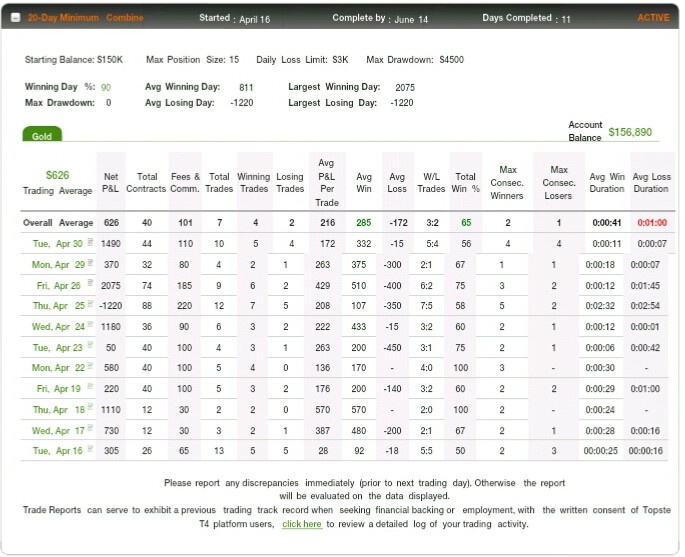685x557 pixels.
Task: Click the report icon beside Tue, Apr 23
Action: [x=90, y=345]
